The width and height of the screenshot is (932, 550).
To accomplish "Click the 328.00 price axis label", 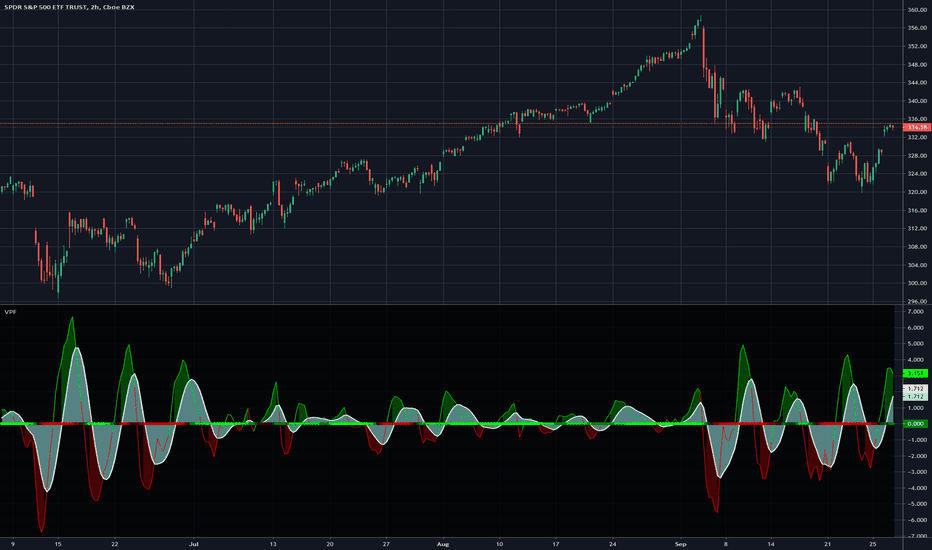I will (917, 156).
